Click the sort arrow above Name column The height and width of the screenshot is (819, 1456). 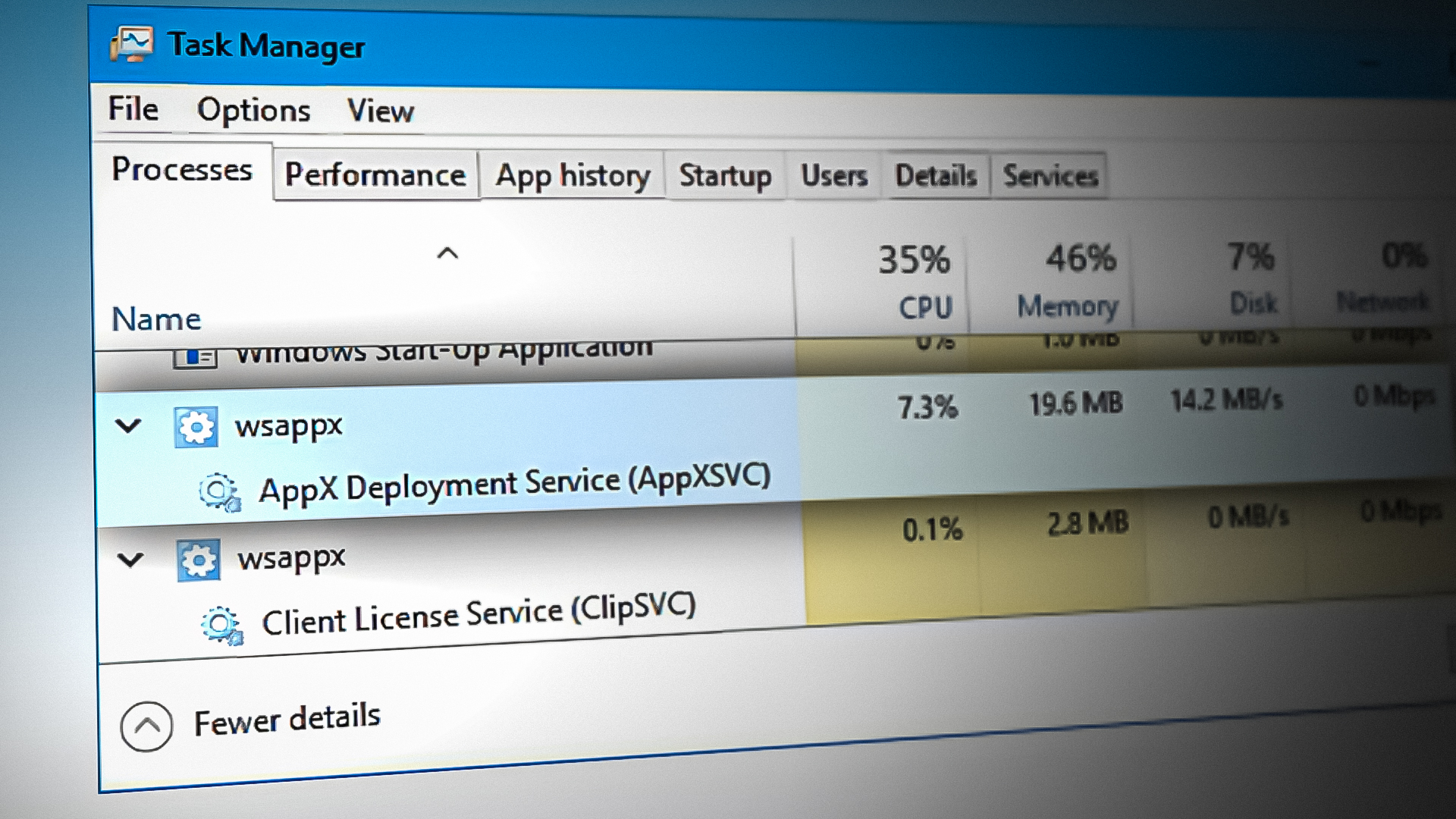[447, 253]
